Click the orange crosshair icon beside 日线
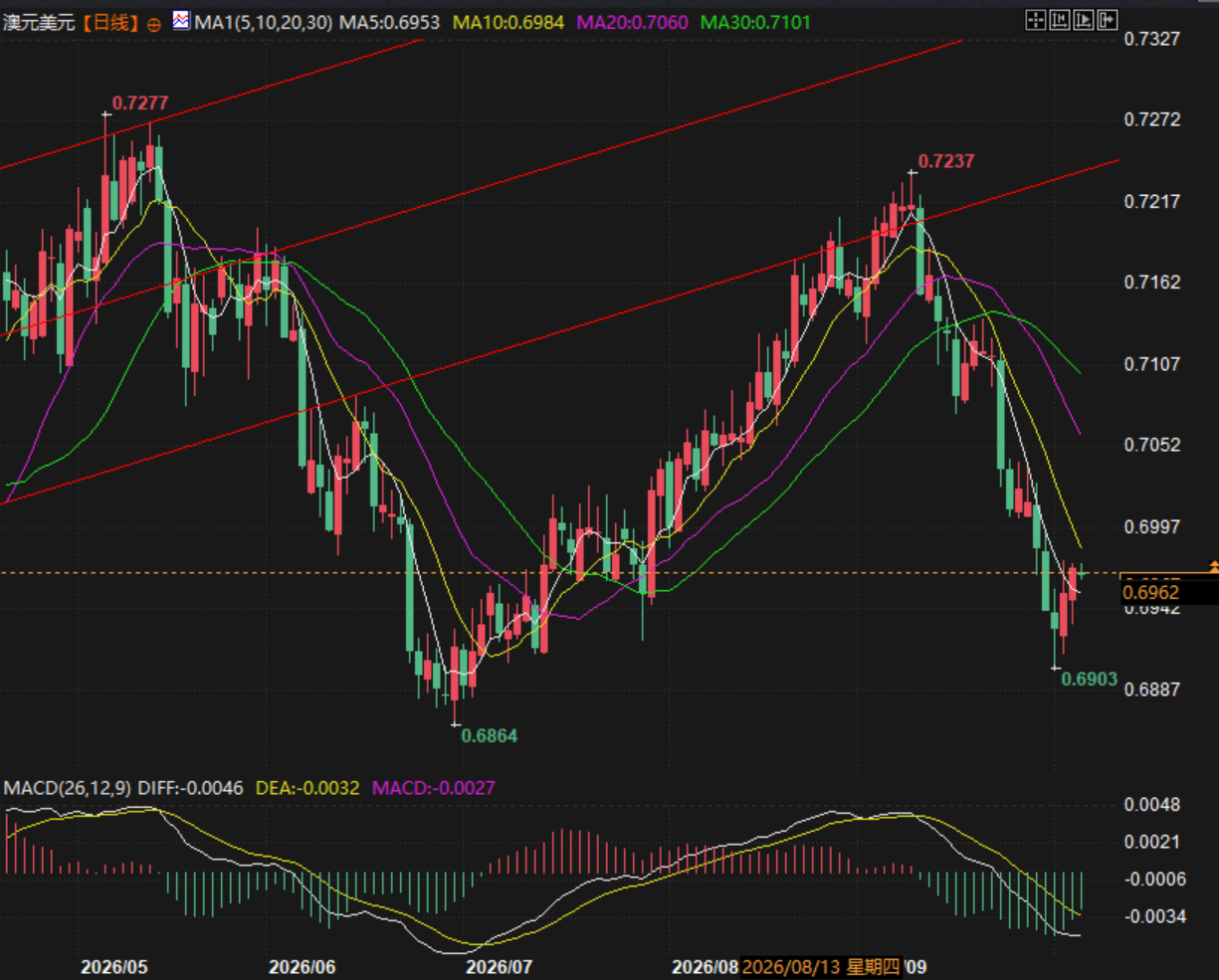The width and height of the screenshot is (1219, 980). [x=153, y=23]
